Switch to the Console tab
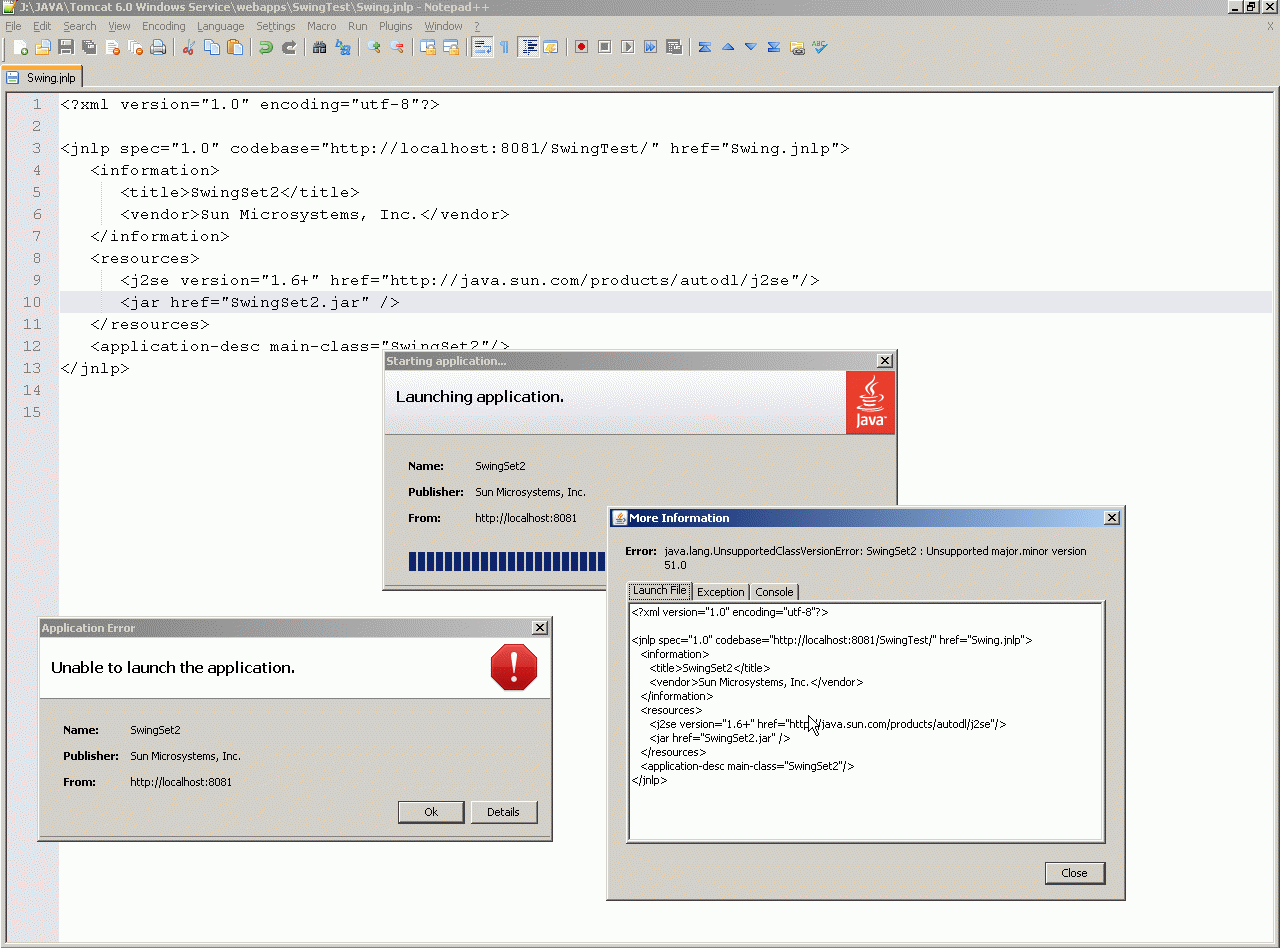The image size is (1280, 948). click(774, 592)
